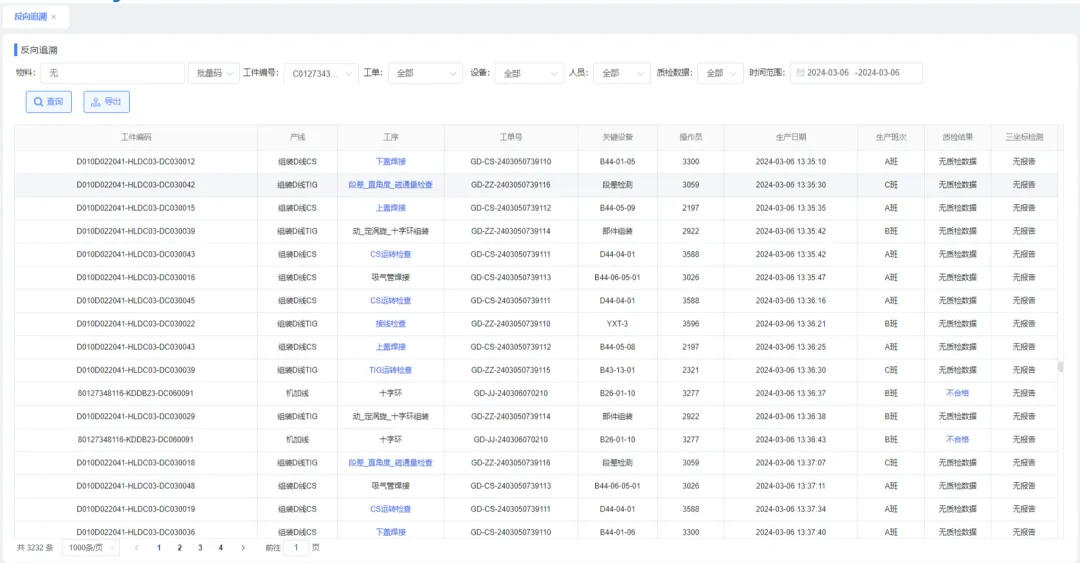
Task: Select cell D010D022041-HLDC03-DC030016
Action: coord(136,278)
